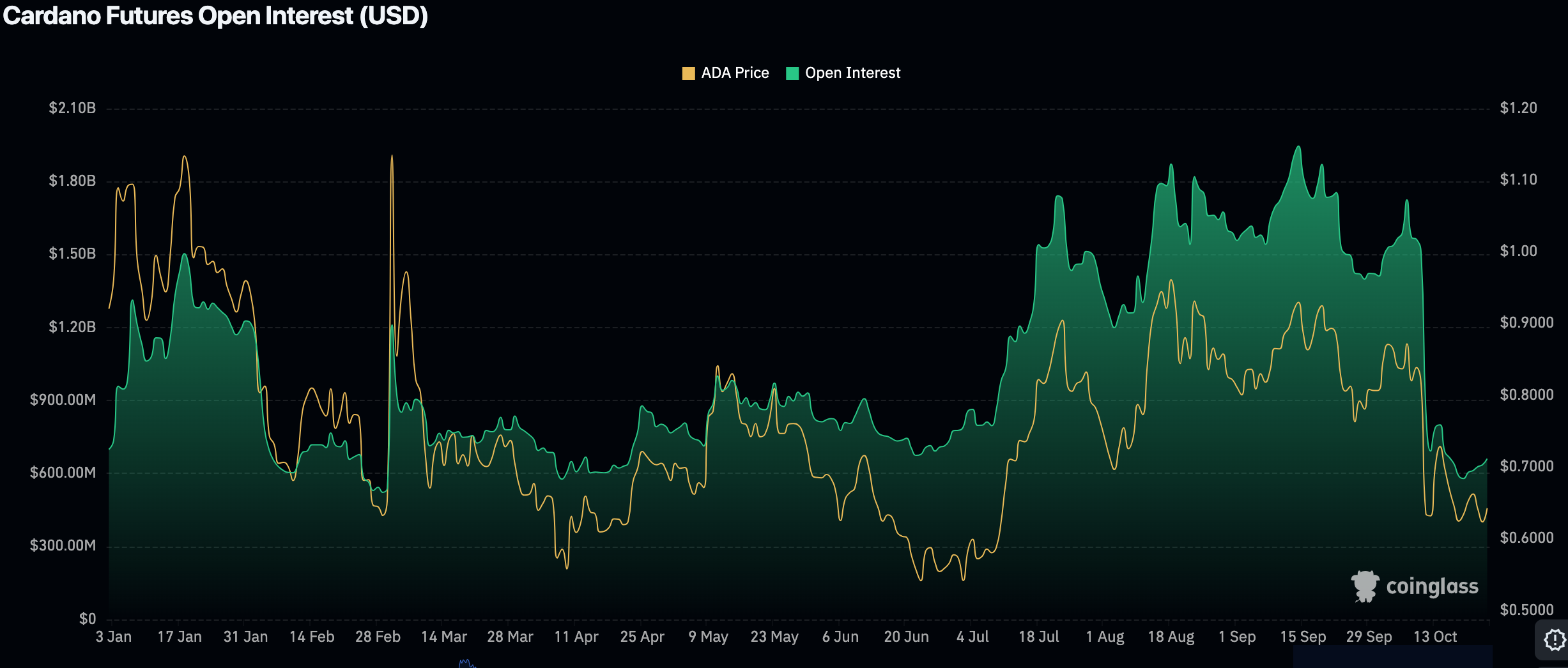Toggle the ADA Price series legend label
Viewport: 1568px width, 668px height.
[x=735, y=73]
